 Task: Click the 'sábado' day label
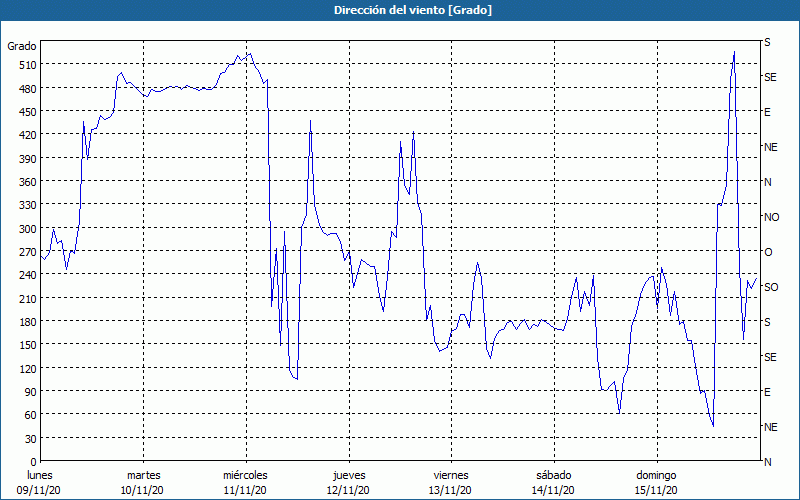tap(554, 476)
